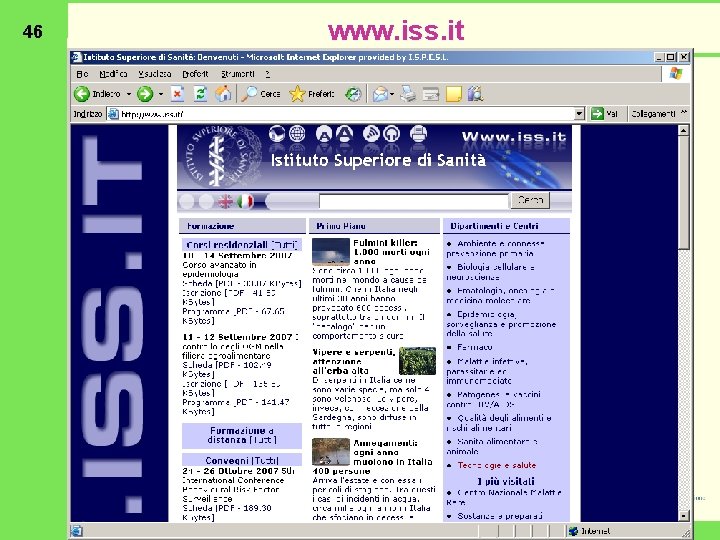Image resolution: width=720 pixels, height=540 pixels.
Task: Click the smaller letter A text-size icon
Action: click(324, 134)
